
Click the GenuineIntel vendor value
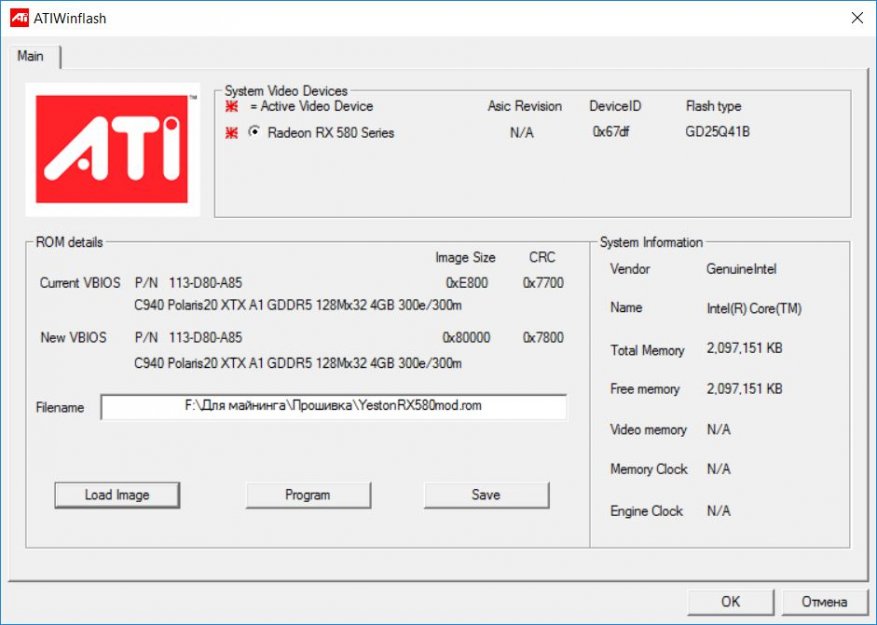[x=741, y=269]
